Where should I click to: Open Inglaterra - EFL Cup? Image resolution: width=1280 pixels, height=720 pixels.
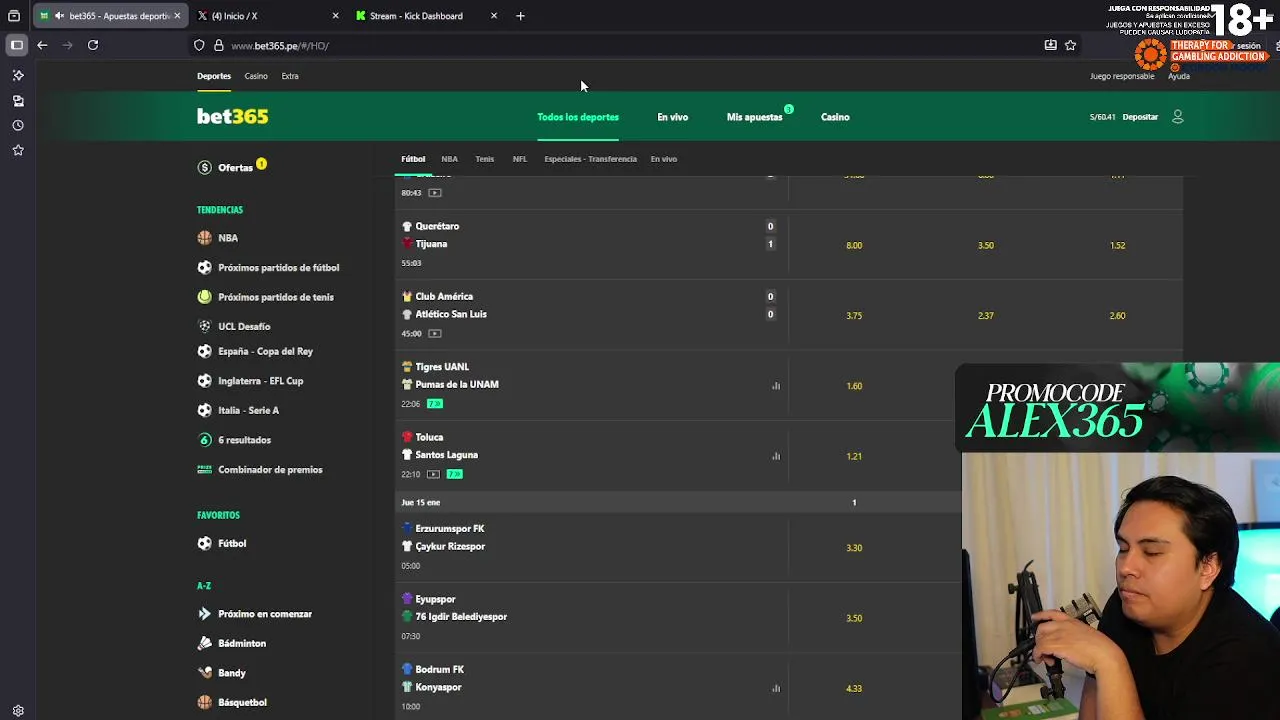pos(260,381)
